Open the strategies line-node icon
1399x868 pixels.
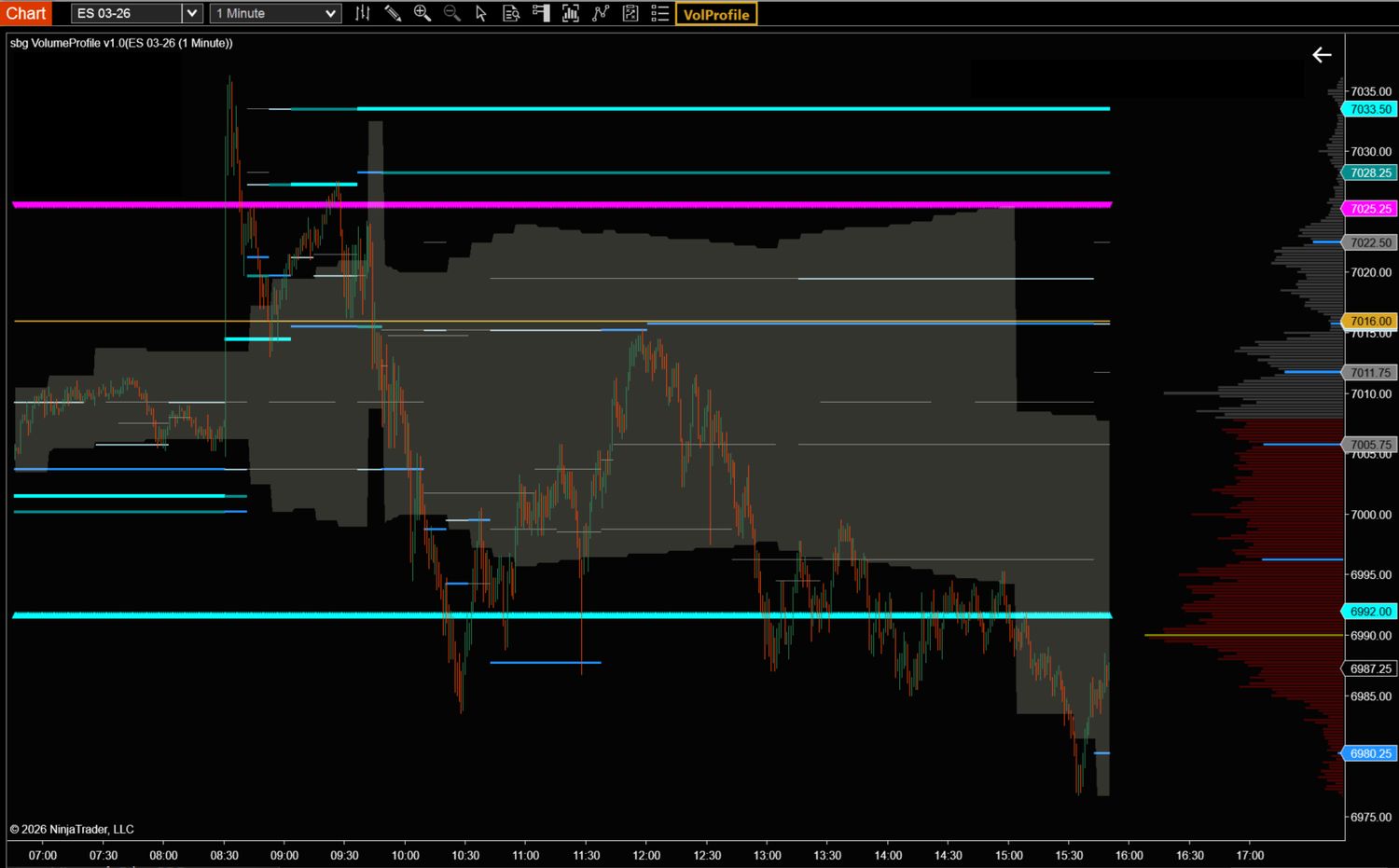[x=601, y=13]
